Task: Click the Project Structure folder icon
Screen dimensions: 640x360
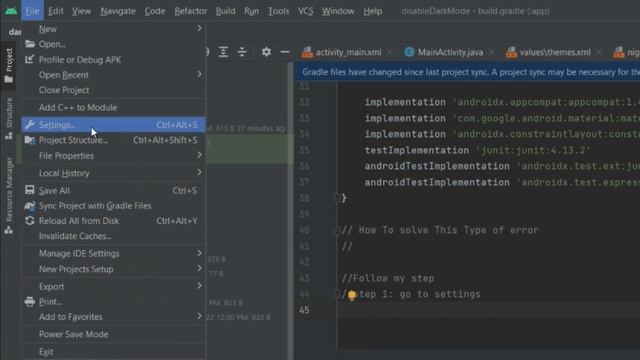Action: 29,140
